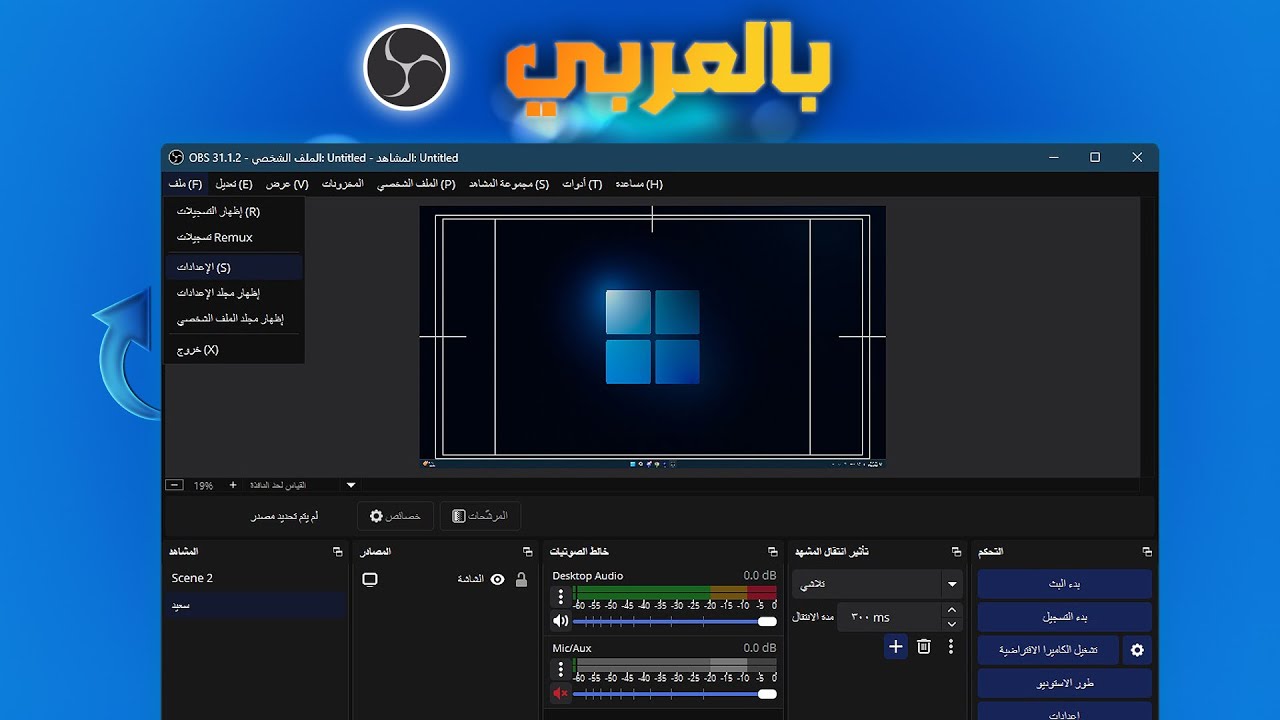
Task: Mute Desktop Audio speaker icon
Action: (x=561, y=621)
